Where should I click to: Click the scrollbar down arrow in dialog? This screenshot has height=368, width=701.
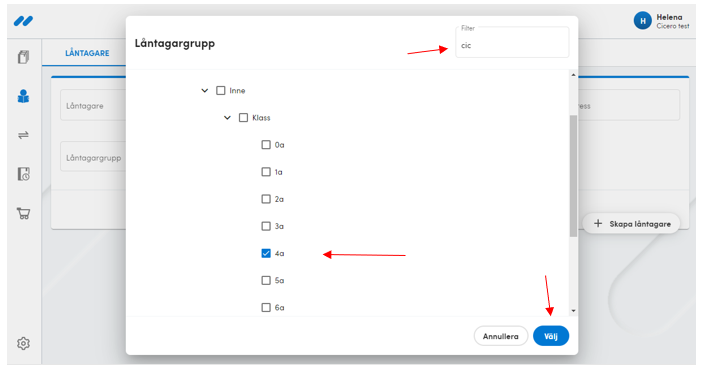click(573, 311)
